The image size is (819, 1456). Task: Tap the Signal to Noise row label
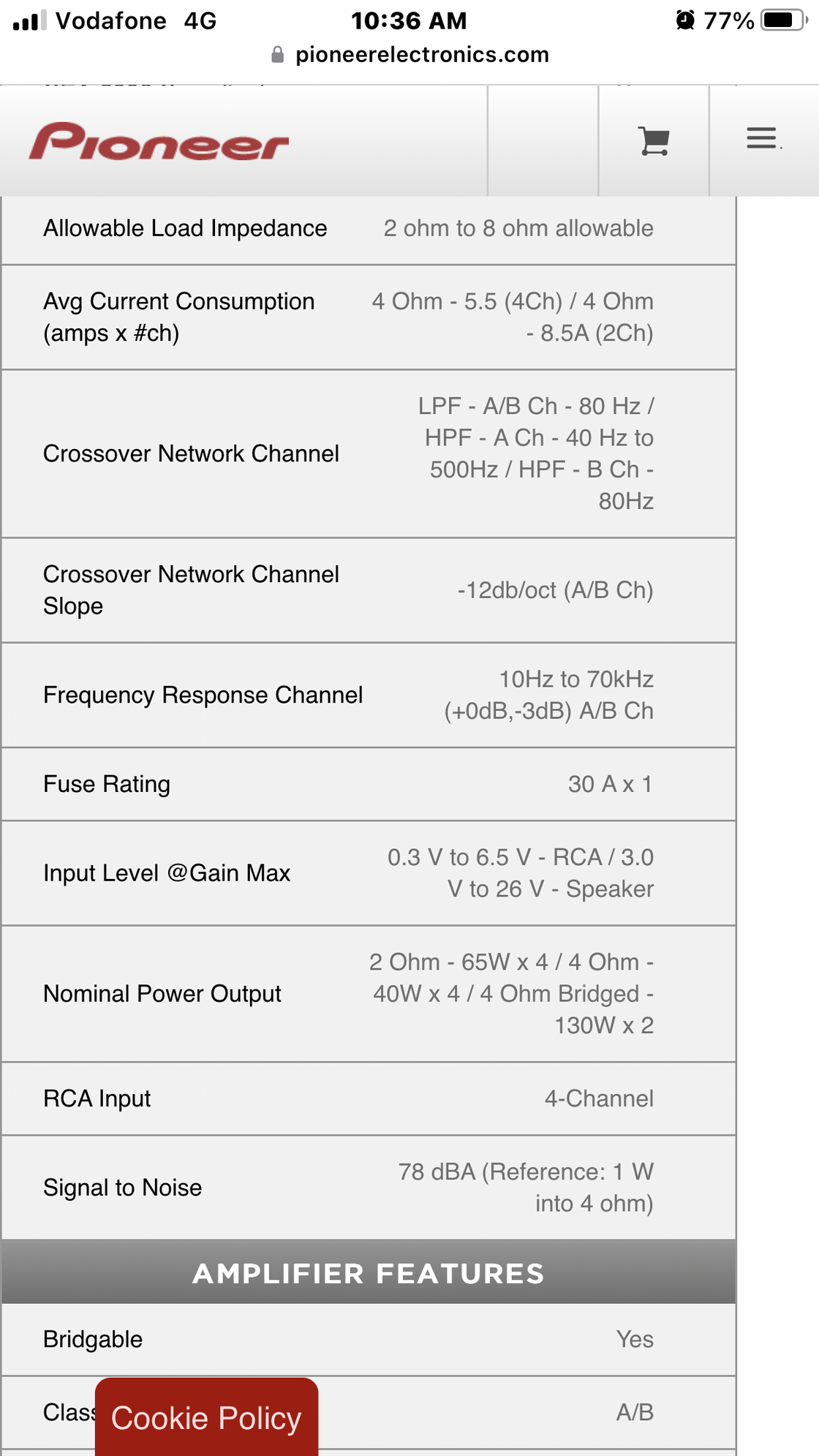click(122, 1188)
